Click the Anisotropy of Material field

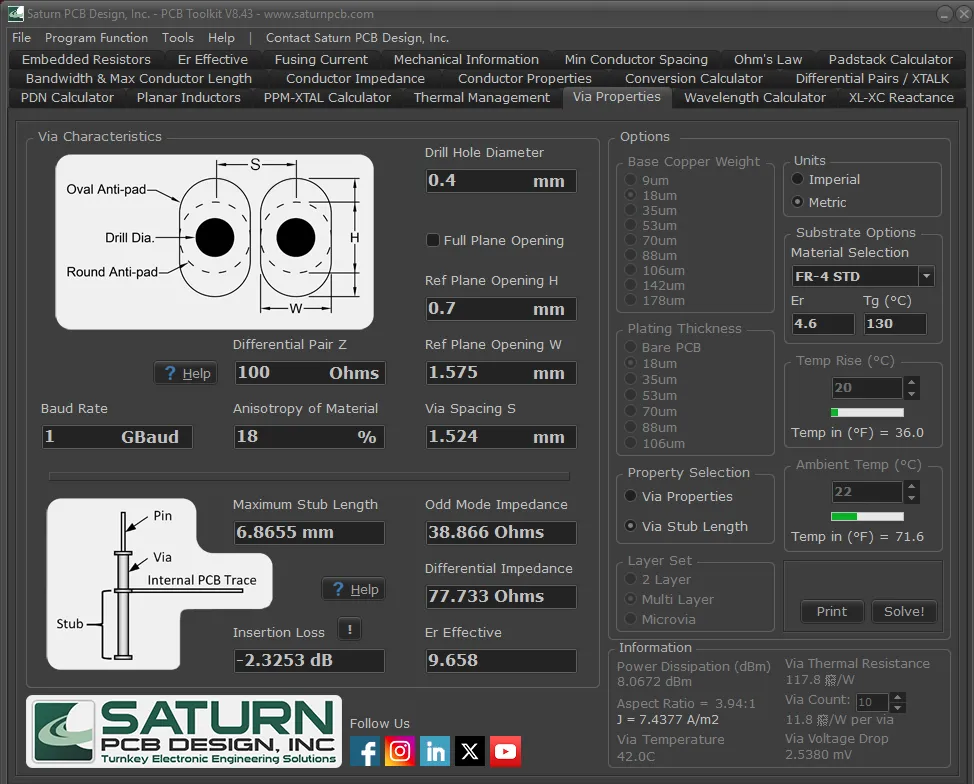(309, 437)
